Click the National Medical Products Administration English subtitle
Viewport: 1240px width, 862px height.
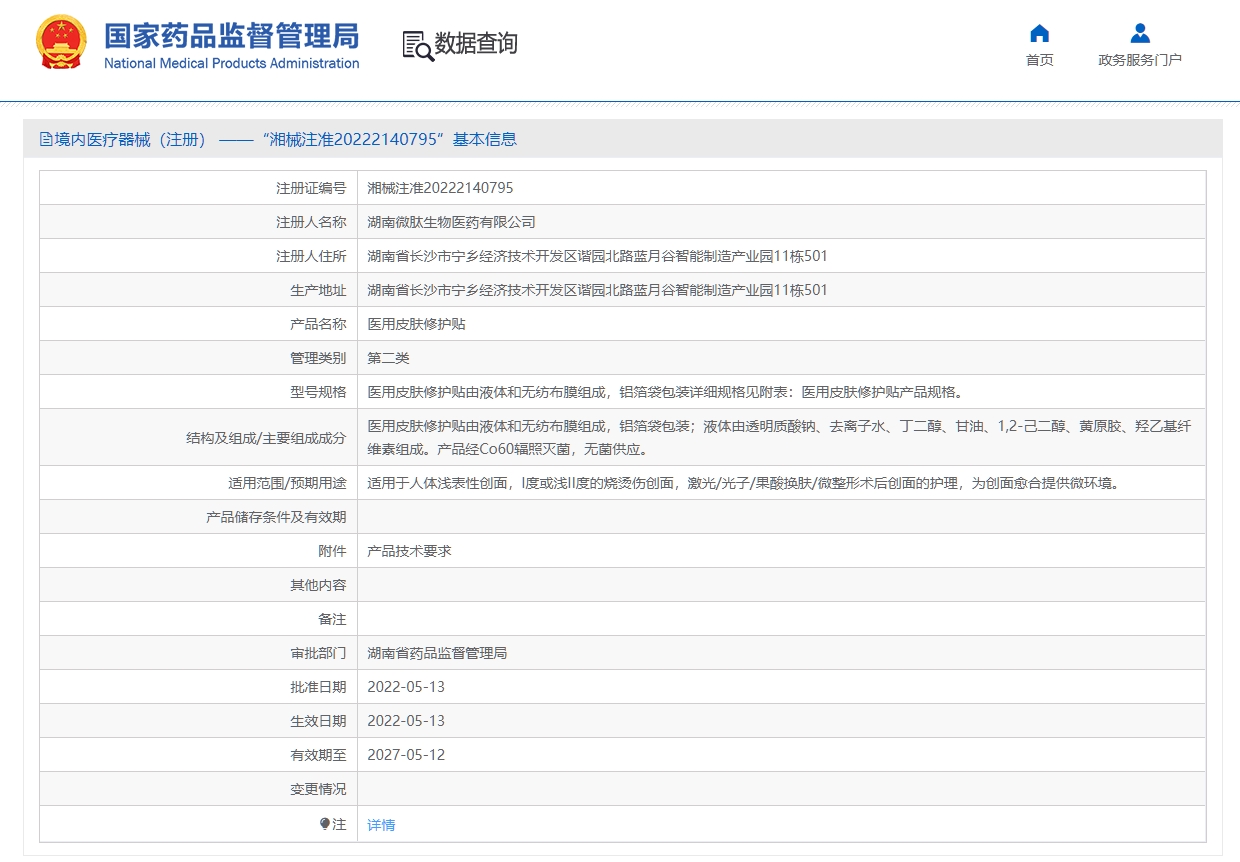tap(231, 64)
